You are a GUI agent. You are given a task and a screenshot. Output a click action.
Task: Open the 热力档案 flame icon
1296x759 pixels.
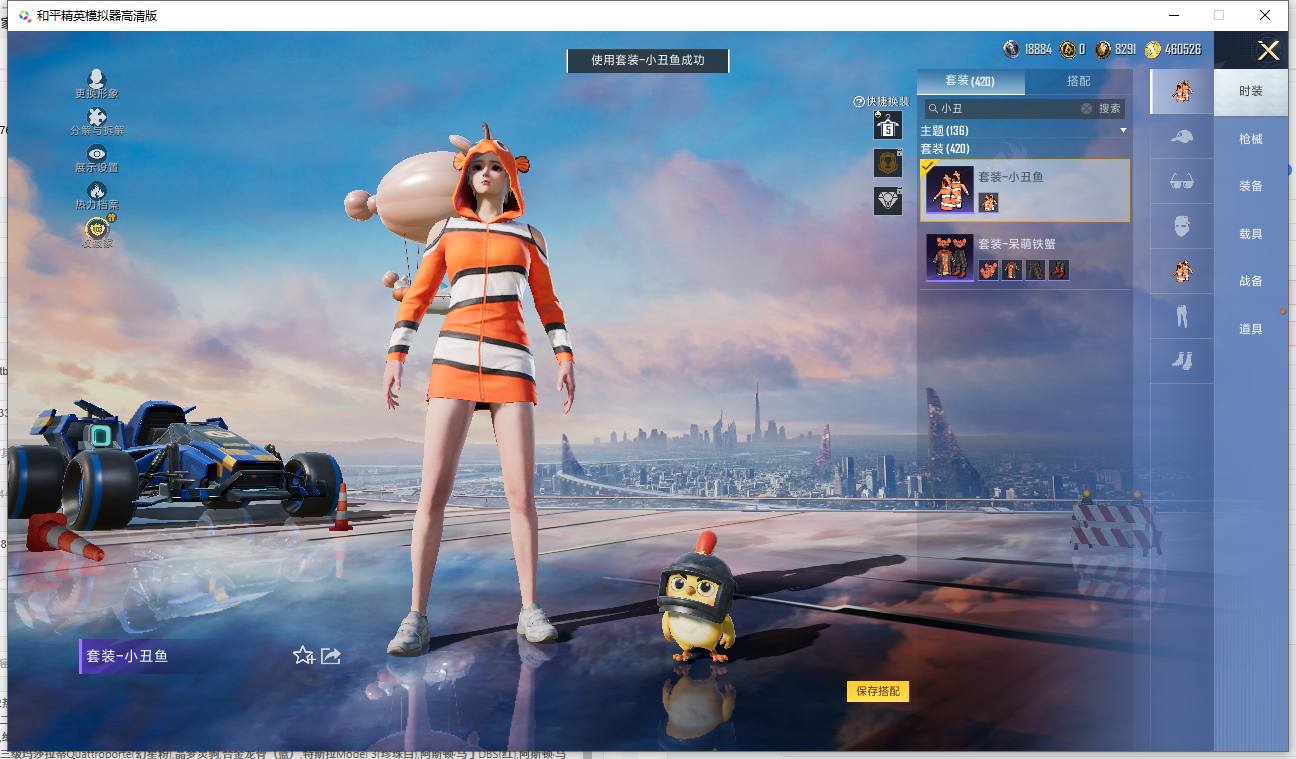(x=97, y=190)
